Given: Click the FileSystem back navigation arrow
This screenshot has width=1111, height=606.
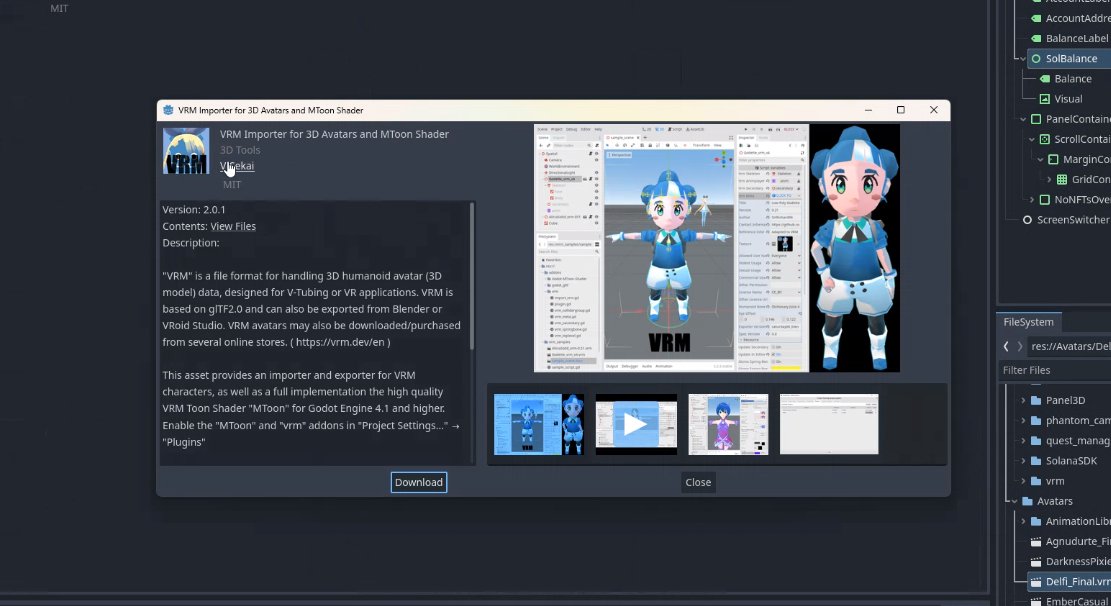Looking at the screenshot, I should (x=1006, y=345).
